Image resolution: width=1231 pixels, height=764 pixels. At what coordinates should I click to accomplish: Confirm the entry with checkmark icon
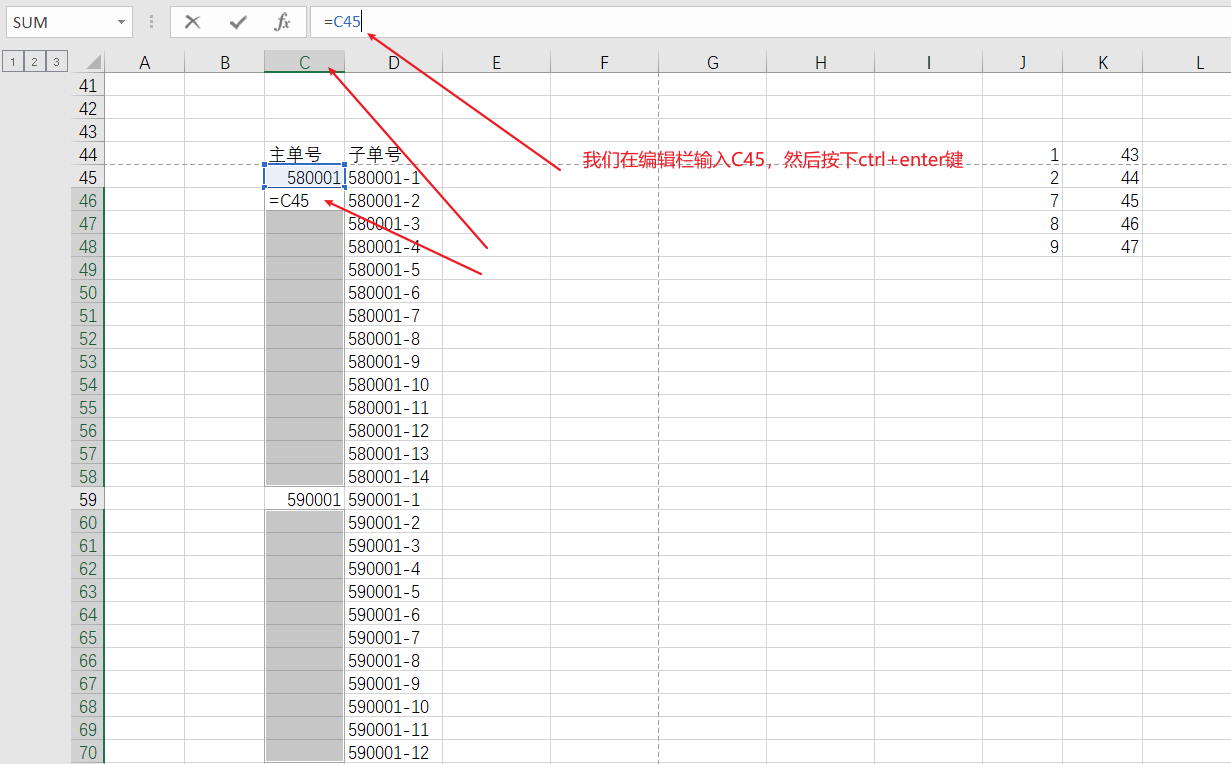pos(238,22)
